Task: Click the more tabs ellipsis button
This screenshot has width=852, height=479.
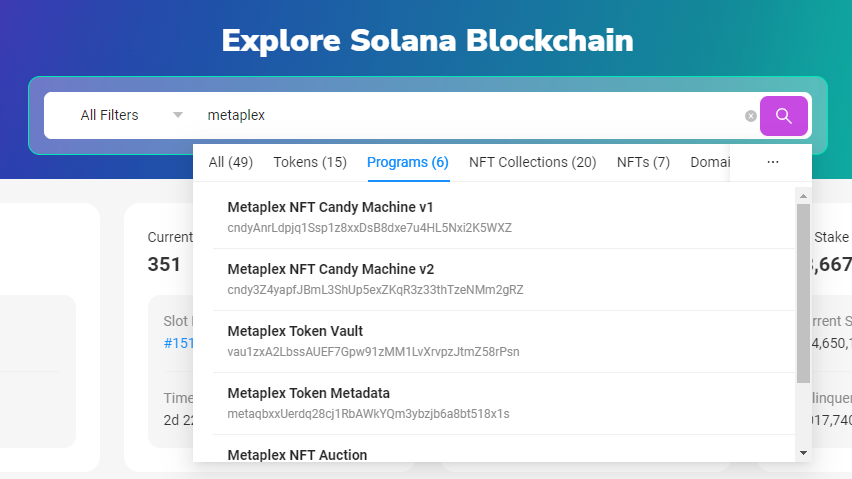Action: tap(772, 162)
